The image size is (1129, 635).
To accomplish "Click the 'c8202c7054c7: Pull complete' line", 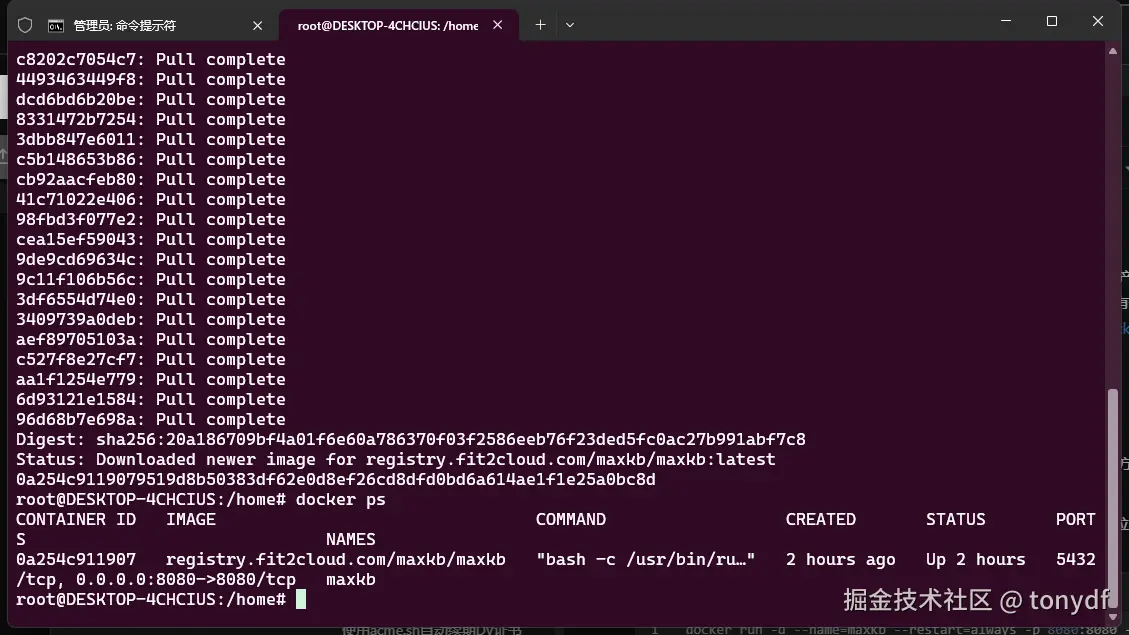I will coord(150,60).
